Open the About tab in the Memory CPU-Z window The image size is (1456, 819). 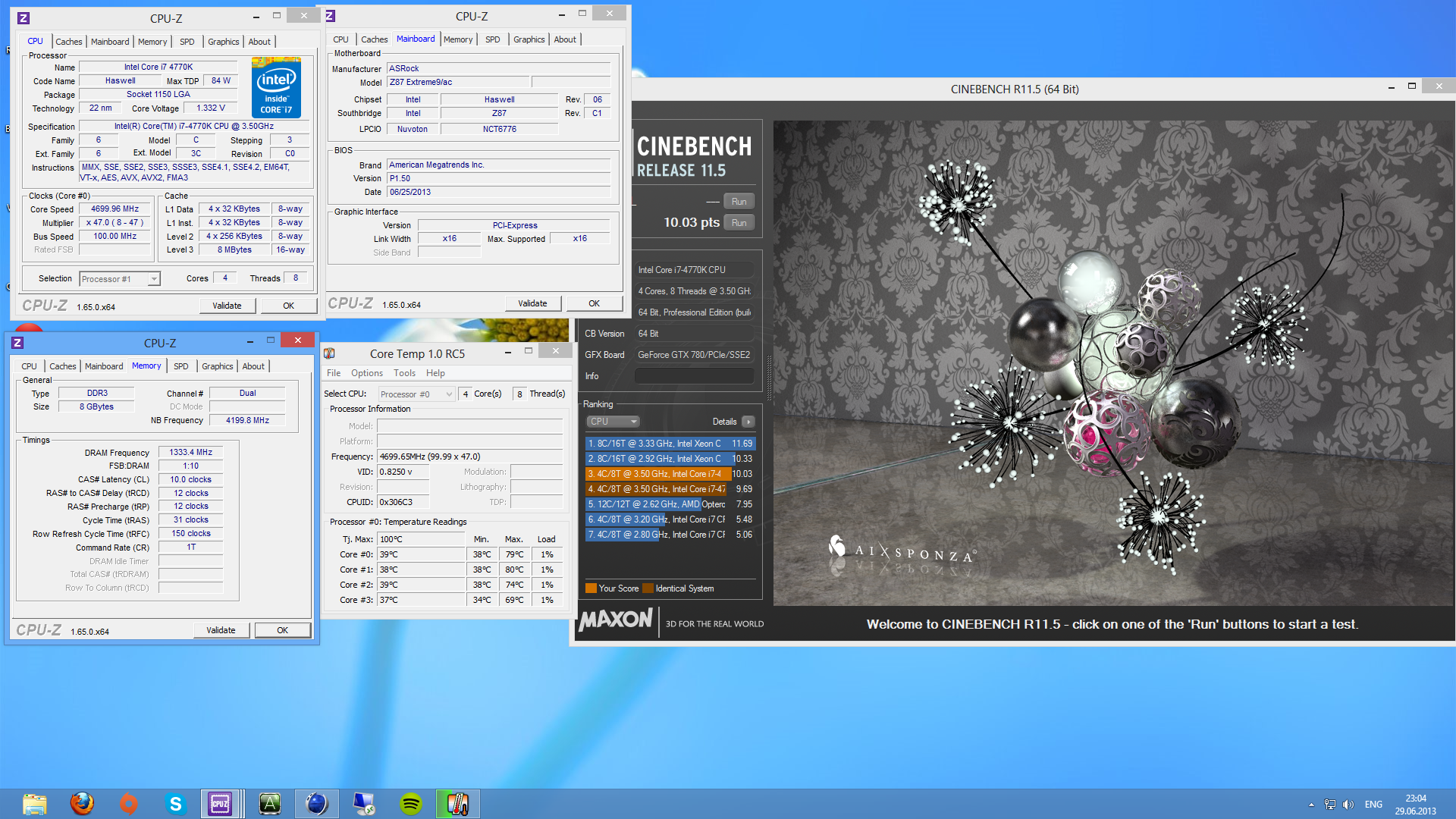[x=253, y=366]
